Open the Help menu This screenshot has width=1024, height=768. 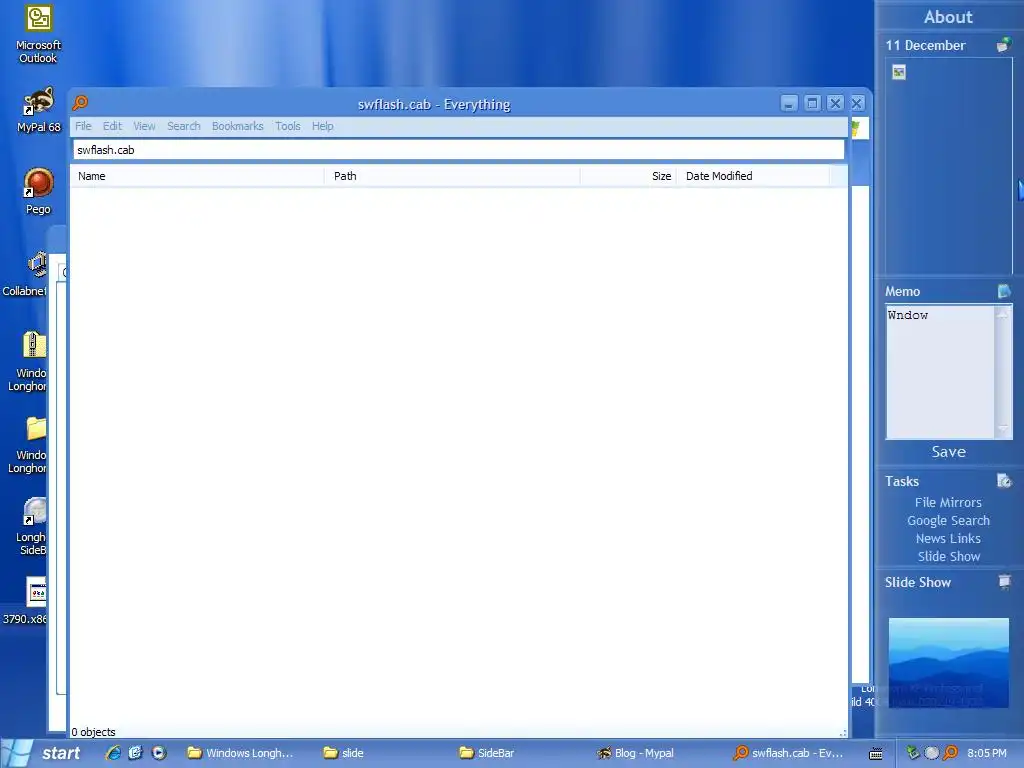click(323, 126)
